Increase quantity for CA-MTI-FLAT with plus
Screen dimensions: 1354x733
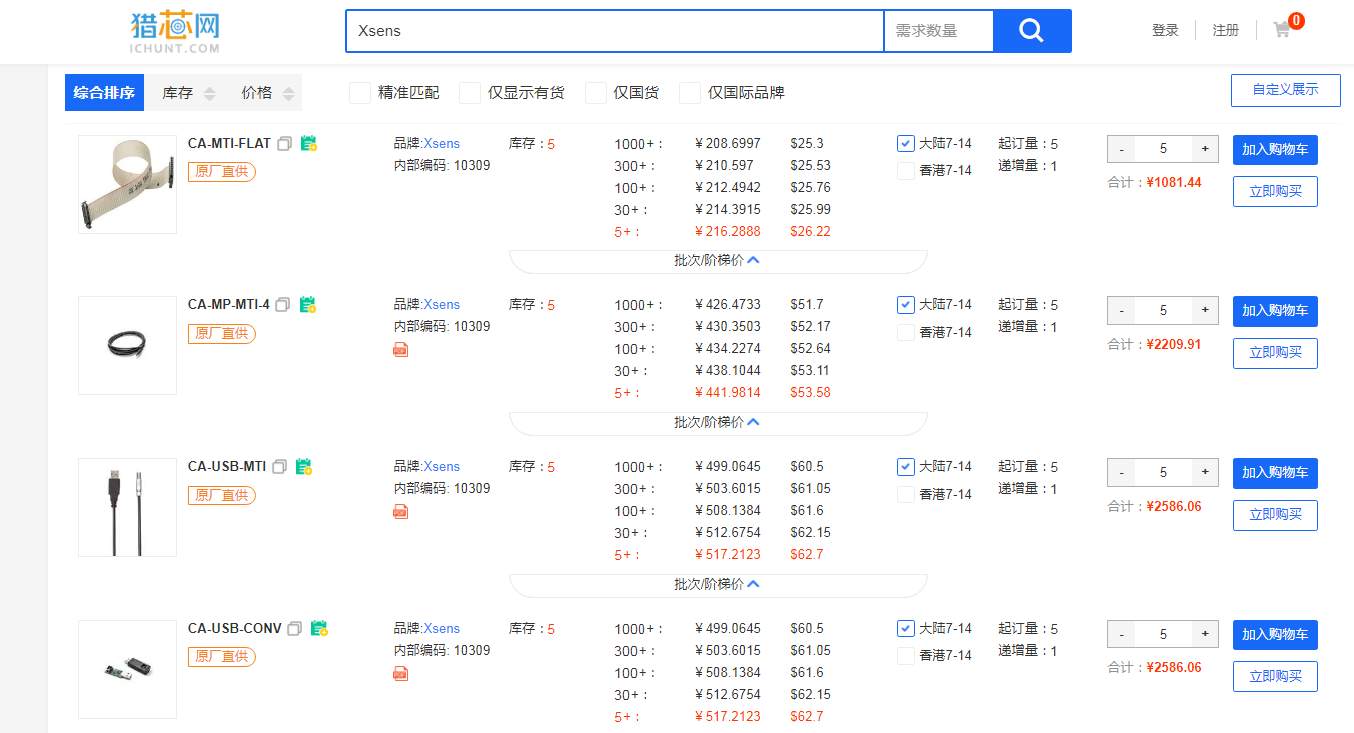1205,149
